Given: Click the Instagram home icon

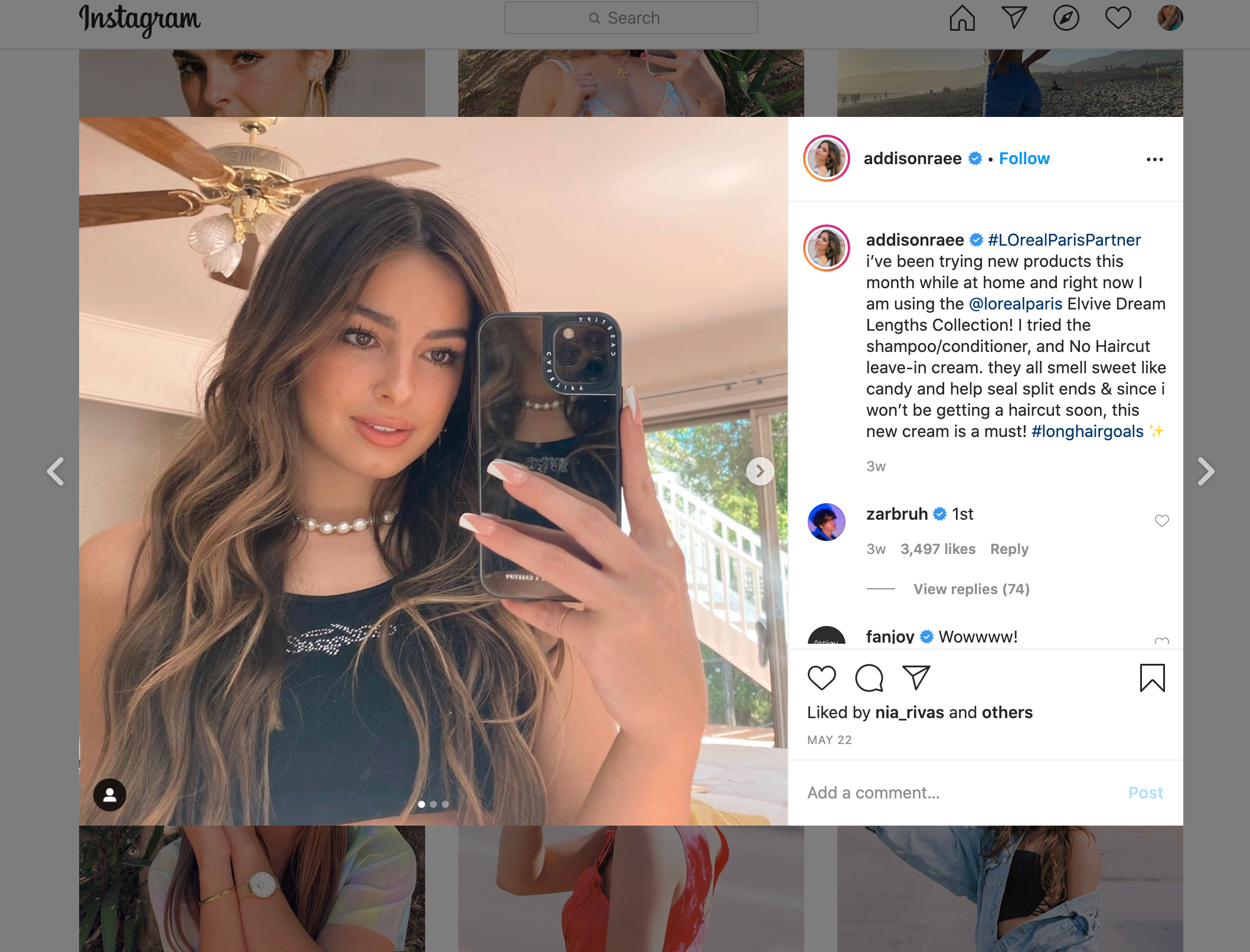Looking at the screenshot, I should tap(961, 18).
